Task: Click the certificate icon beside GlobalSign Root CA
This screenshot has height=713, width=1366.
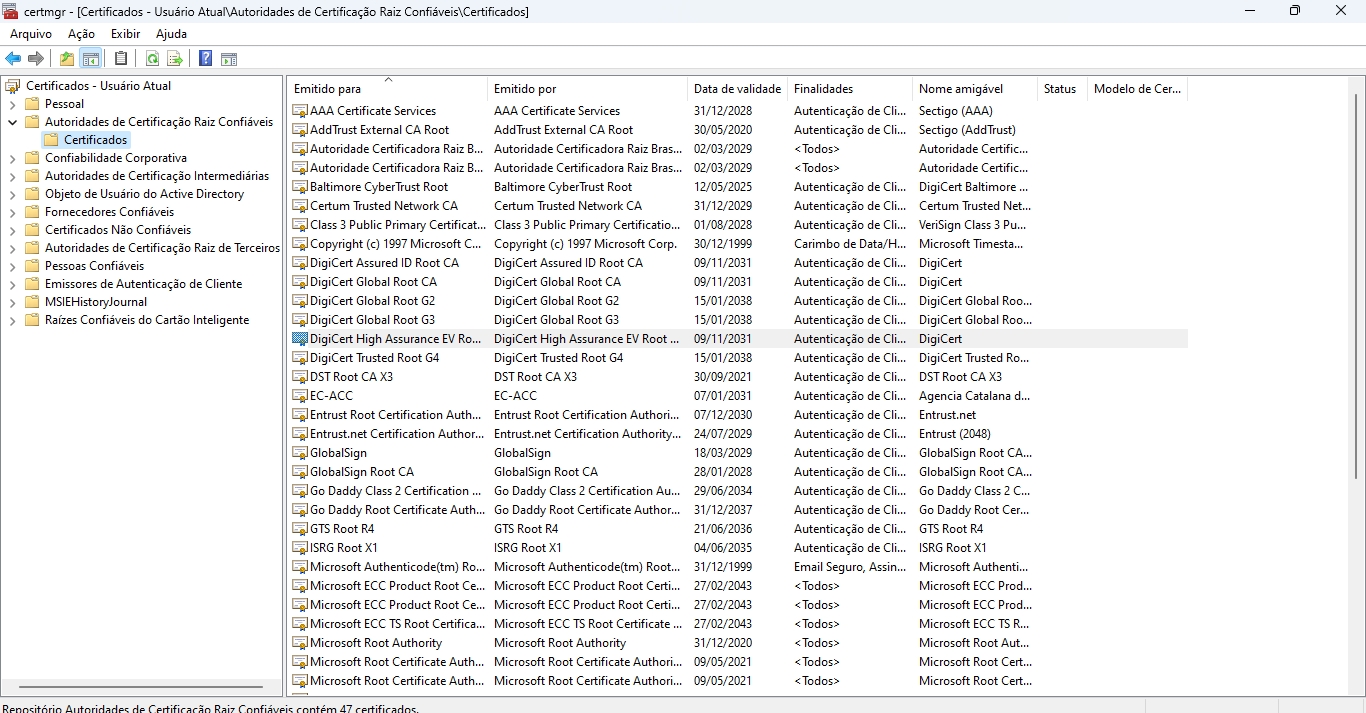Action: [x=300, y=472]
